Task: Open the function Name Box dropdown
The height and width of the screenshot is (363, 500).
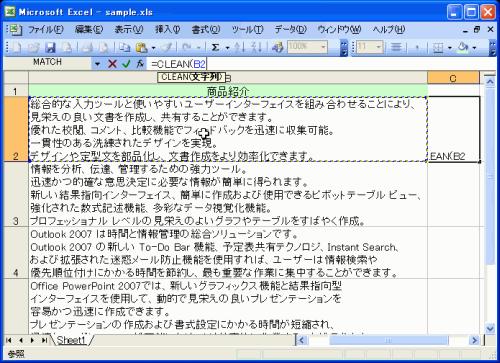Action: click(97, 64)
